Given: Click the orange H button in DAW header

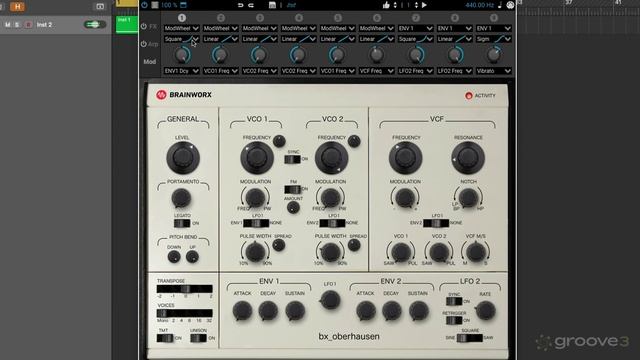Looking at the screenshot, I should 17,6.
